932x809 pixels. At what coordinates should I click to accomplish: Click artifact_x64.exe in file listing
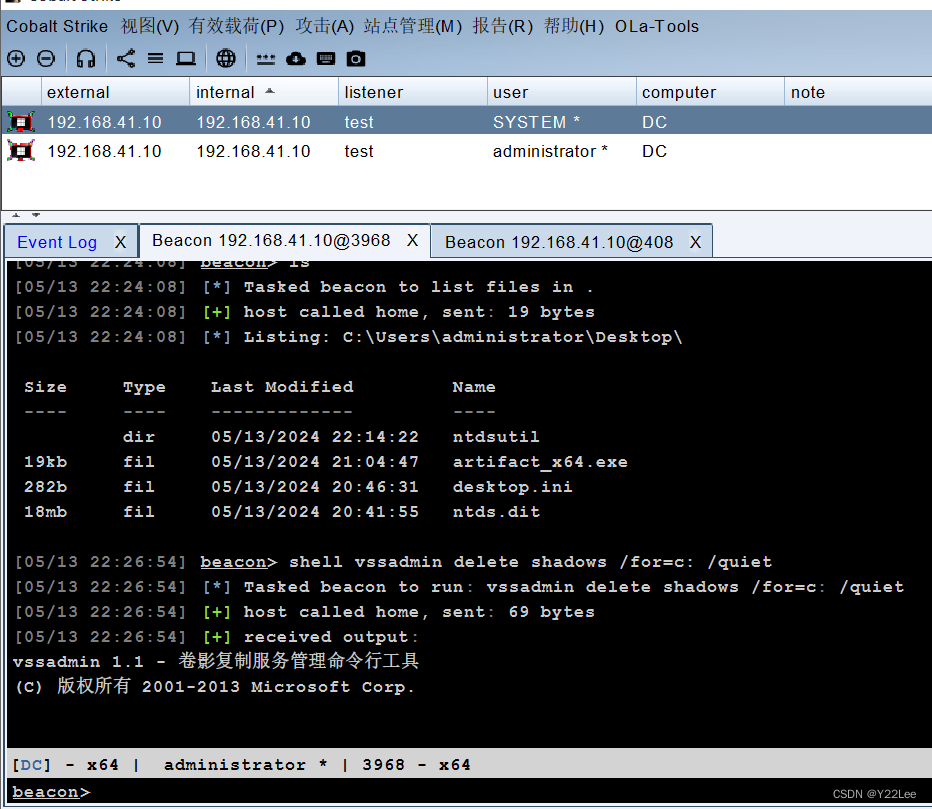tap(540, 462)
